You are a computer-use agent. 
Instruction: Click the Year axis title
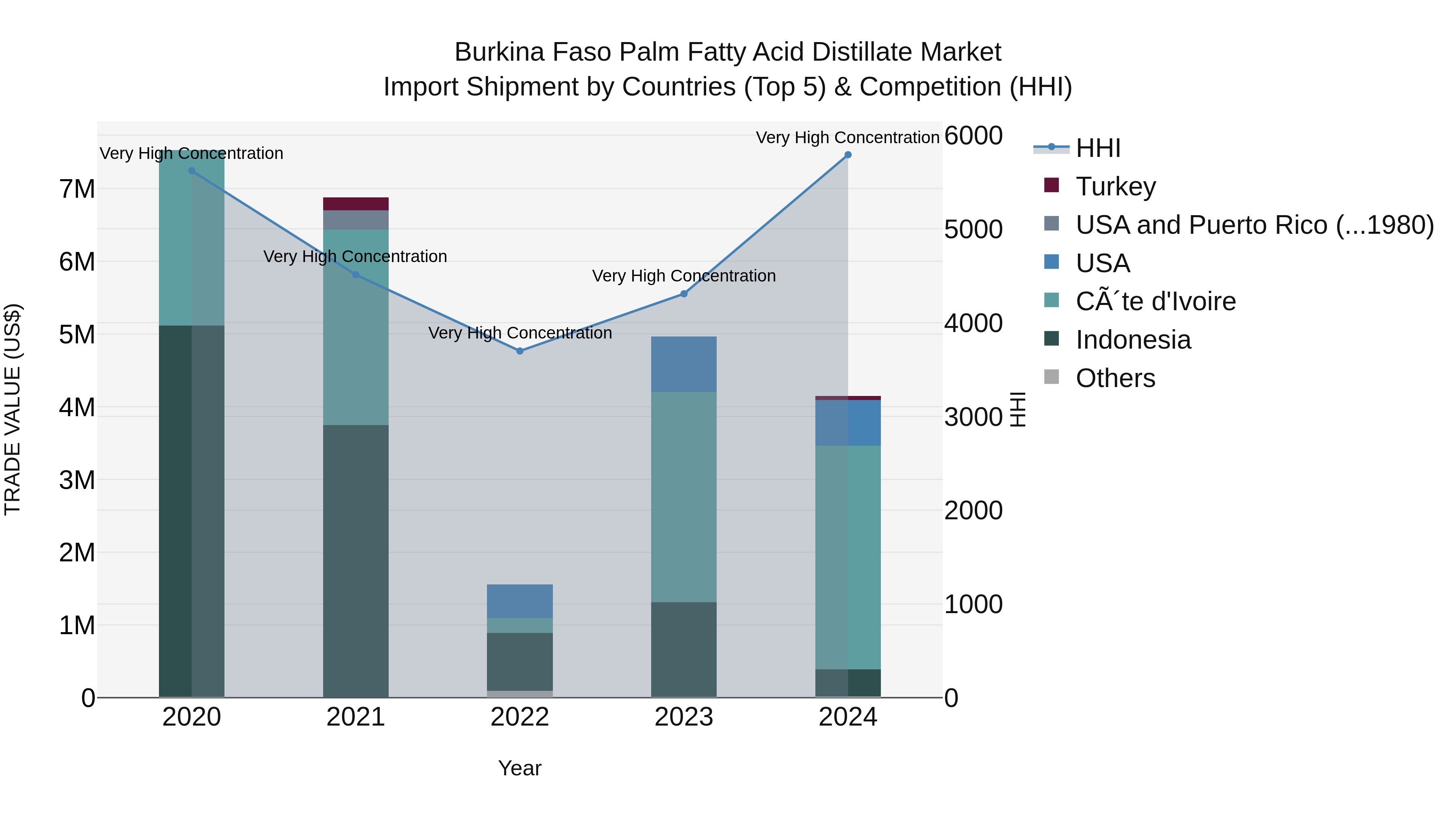click(520, 768)
